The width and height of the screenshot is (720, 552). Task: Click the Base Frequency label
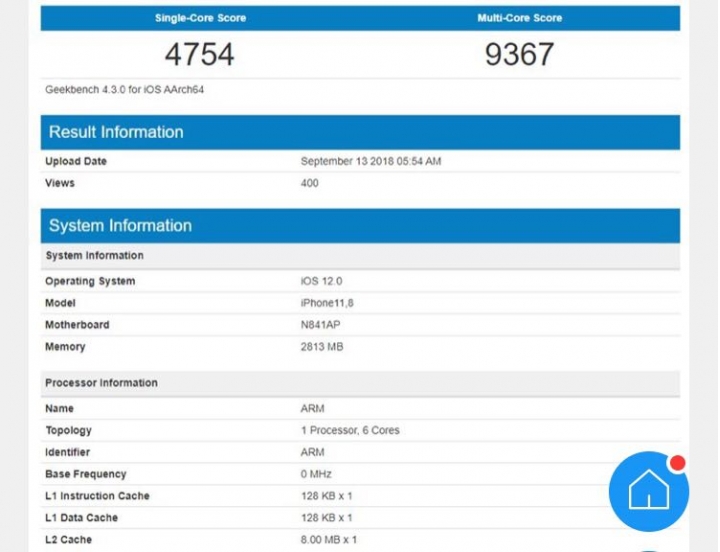point(85,474)
